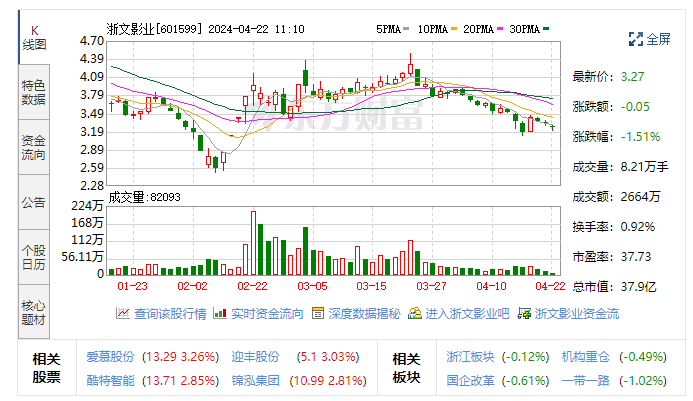Click the 01-23 date marker on the axis
Viewport: 693px width, 401px height.
133,286
